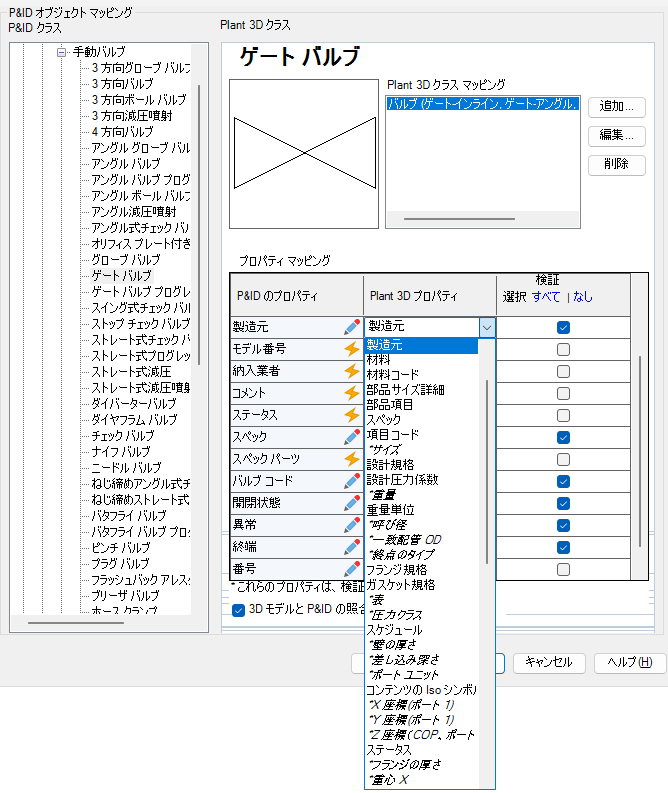Screen dimensions: 668x793
Task: Click pencil icon in 異常 row
Action: point(352,525)
